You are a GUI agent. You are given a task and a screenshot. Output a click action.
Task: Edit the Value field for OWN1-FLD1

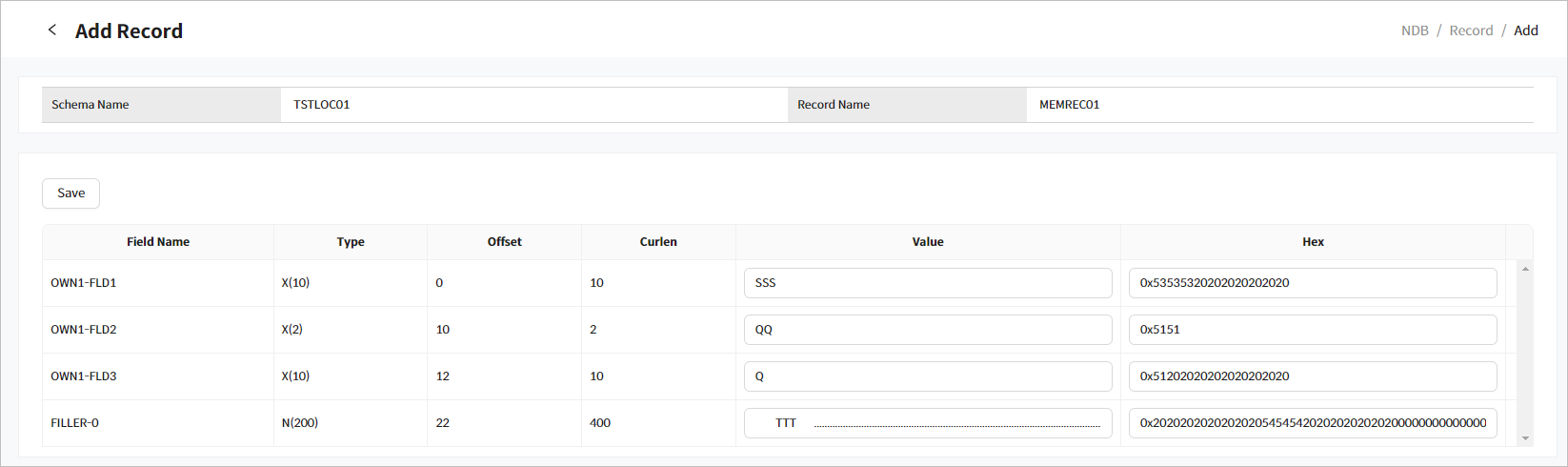[x=927, y=283]
